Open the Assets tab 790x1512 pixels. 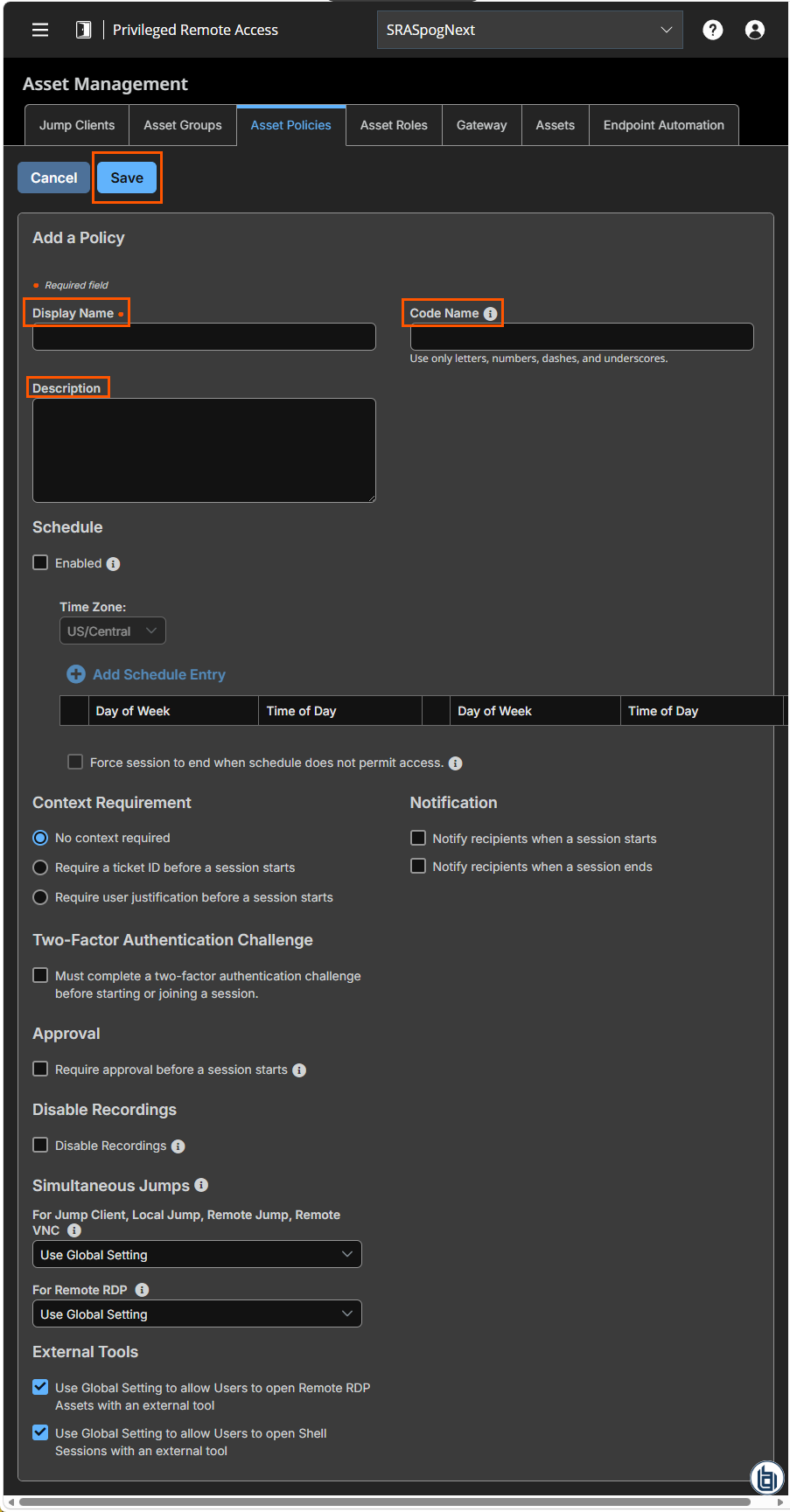coord(556,125)
